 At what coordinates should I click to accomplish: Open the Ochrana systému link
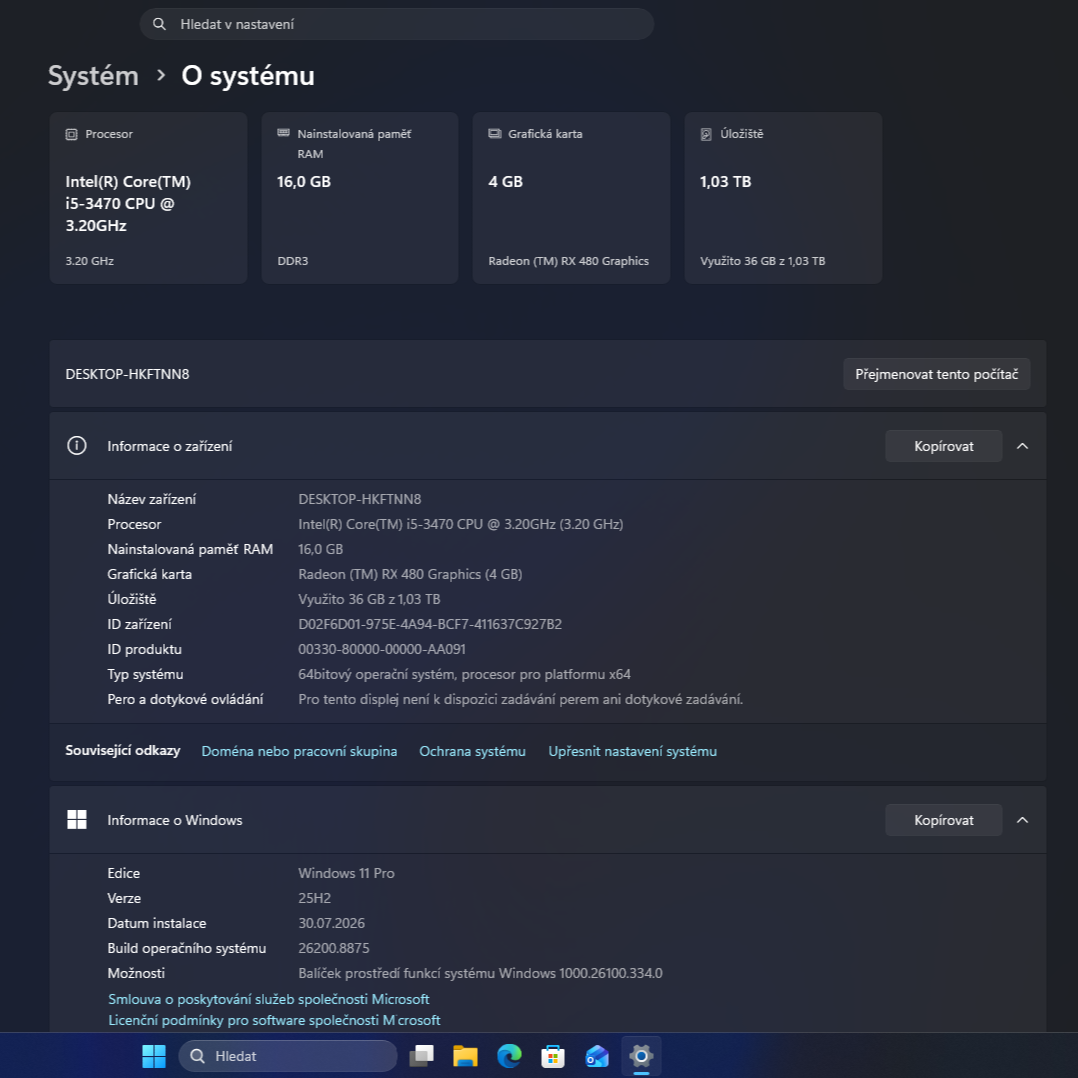pyautogui.click(x=472, y=751)
